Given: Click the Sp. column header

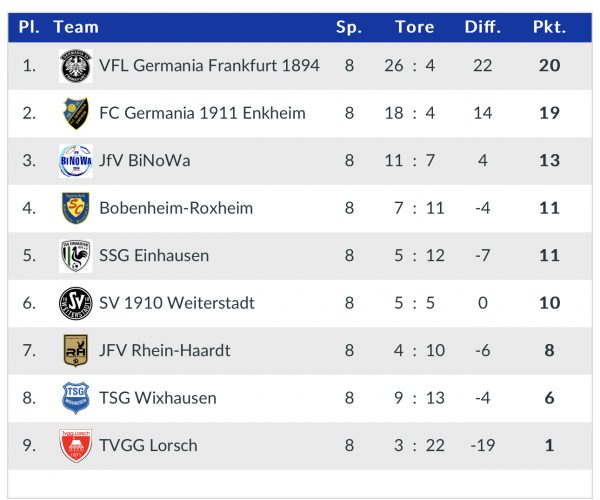Looking at the screenshot, I should 349,27.
